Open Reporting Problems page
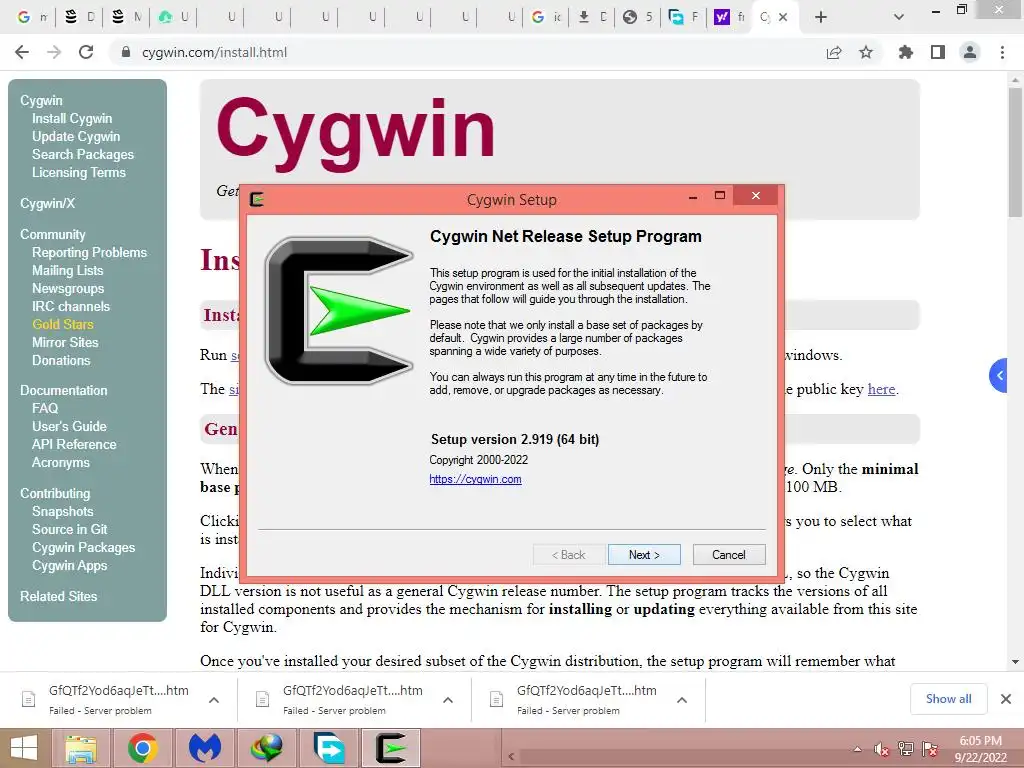This screenshot has width=1024, height=768. [x=89, y=252]
